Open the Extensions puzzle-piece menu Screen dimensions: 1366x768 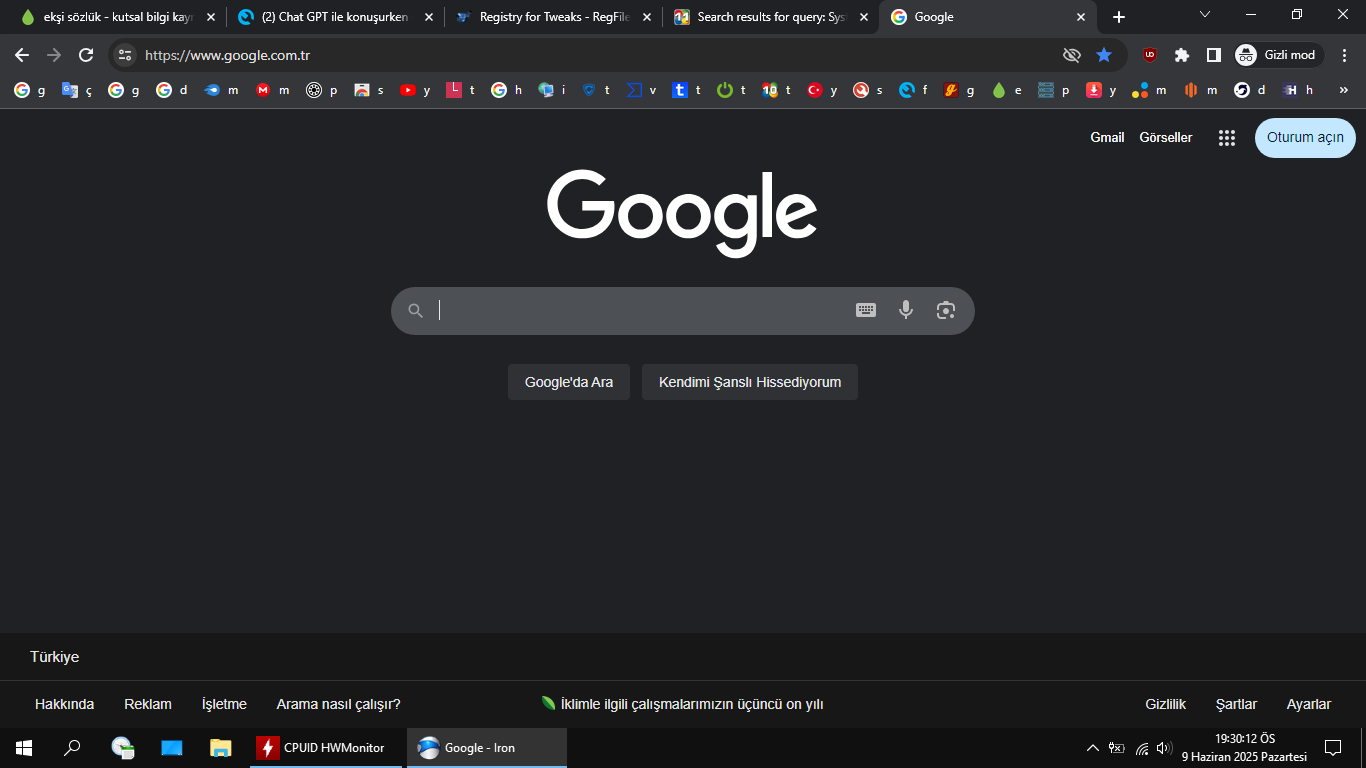point(1182,55)
